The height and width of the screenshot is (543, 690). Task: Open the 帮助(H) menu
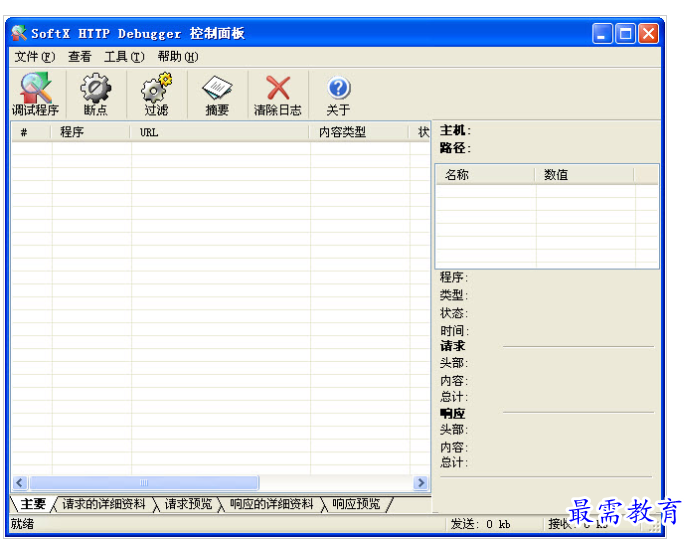tap(178, 57)
